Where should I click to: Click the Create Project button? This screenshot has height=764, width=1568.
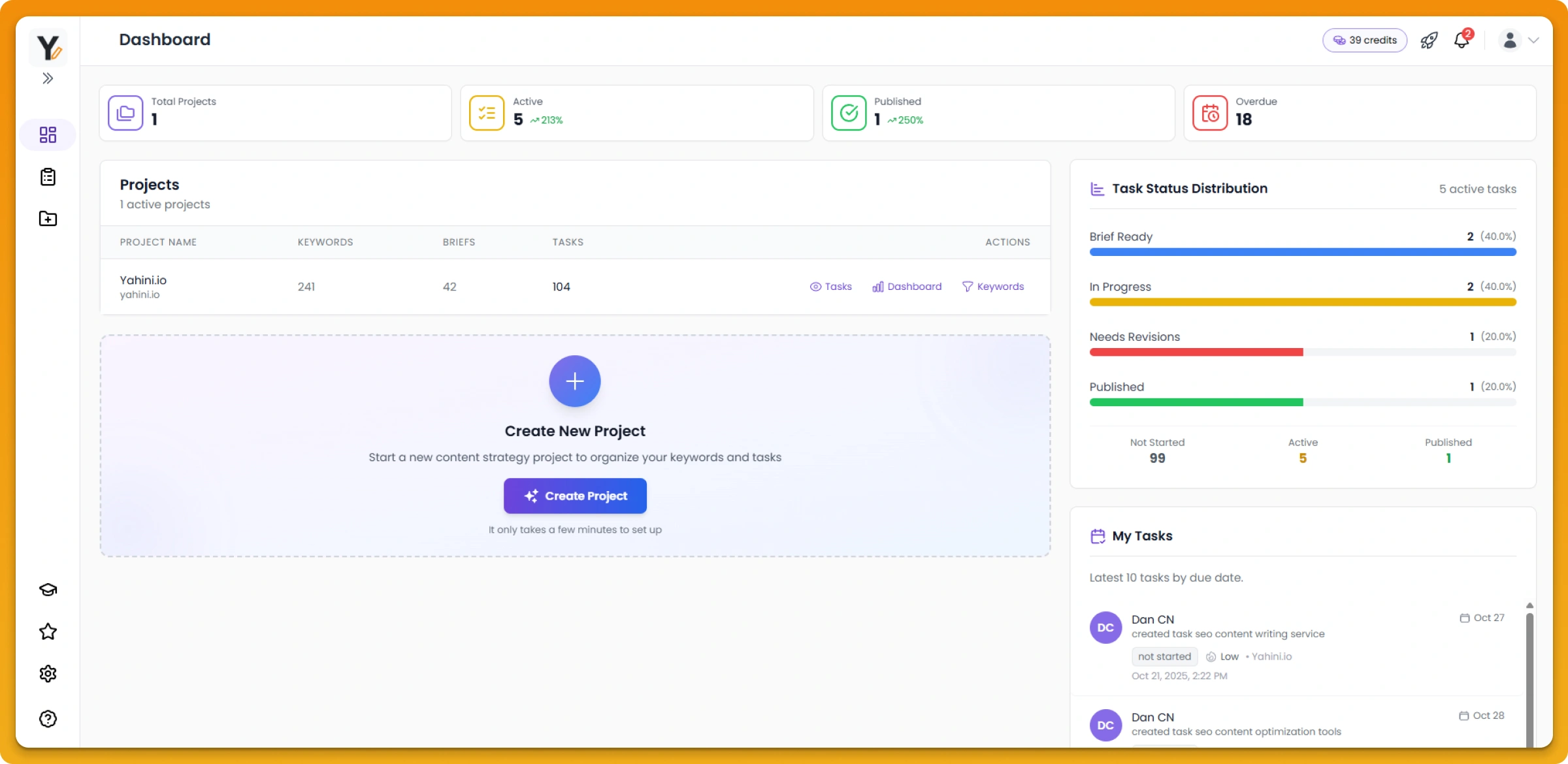click(575, 496)
